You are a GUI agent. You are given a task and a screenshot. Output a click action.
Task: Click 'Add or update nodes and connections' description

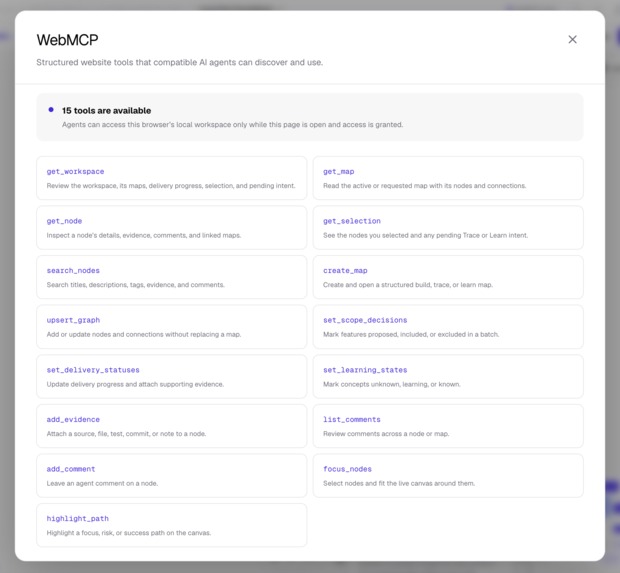coord(144,335)
